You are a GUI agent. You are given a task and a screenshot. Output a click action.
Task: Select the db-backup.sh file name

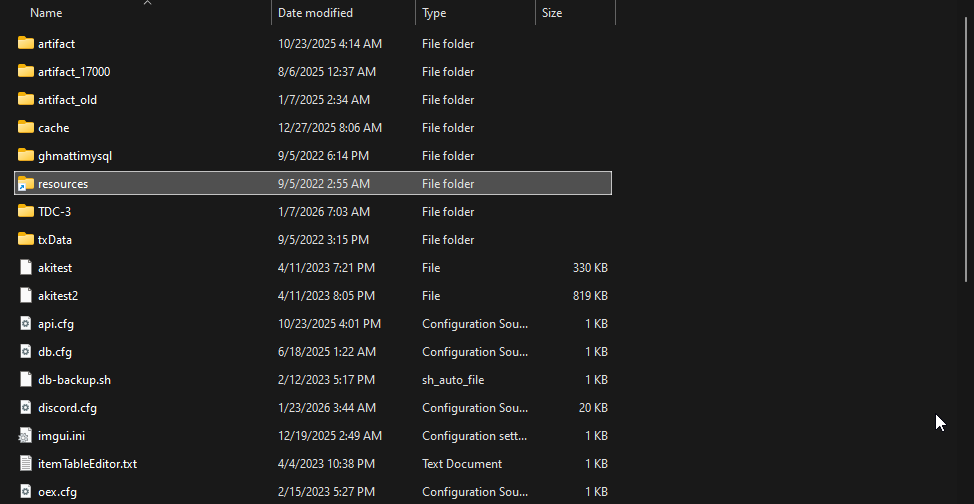(74, 379)
